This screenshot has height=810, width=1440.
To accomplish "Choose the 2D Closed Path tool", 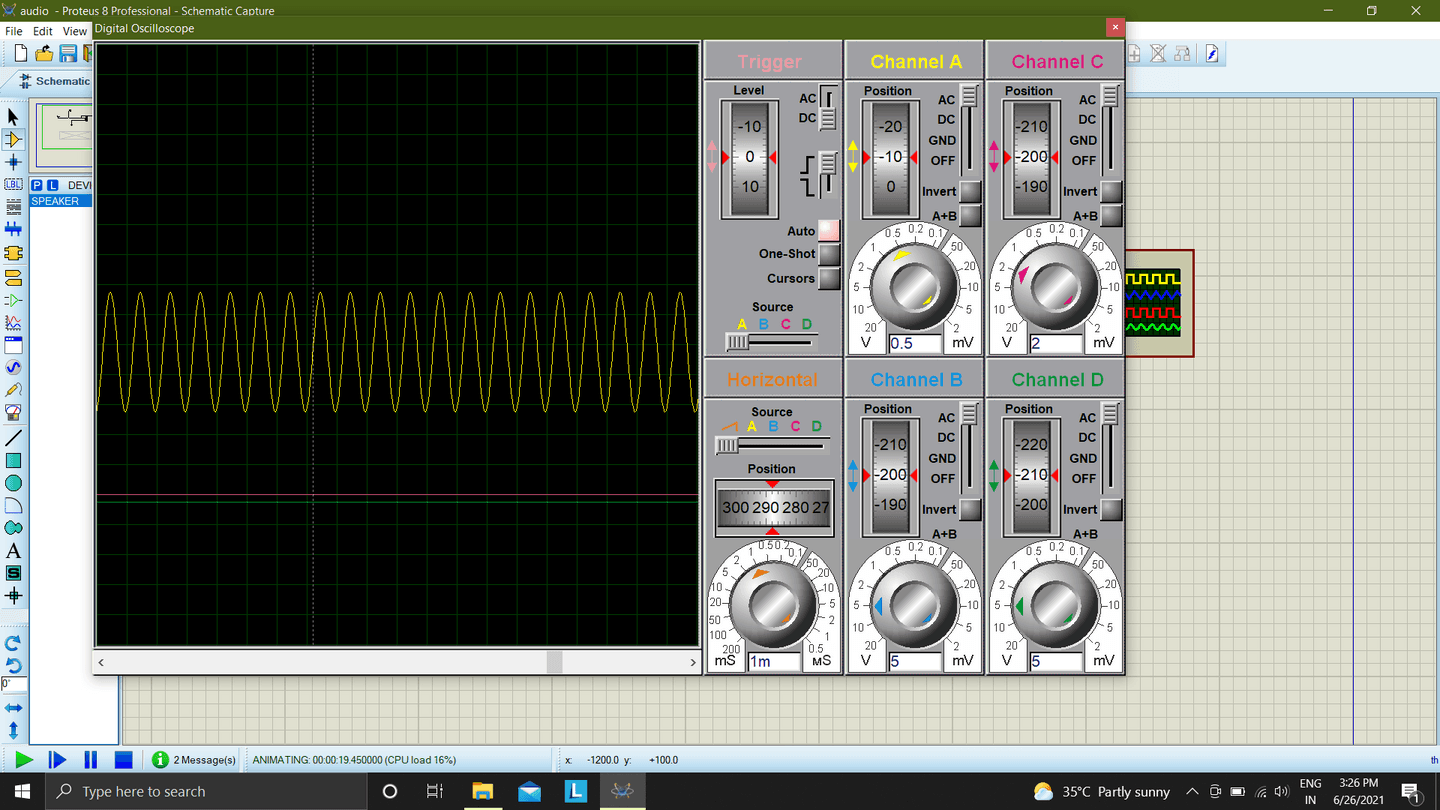I will [x=13, y=528].
